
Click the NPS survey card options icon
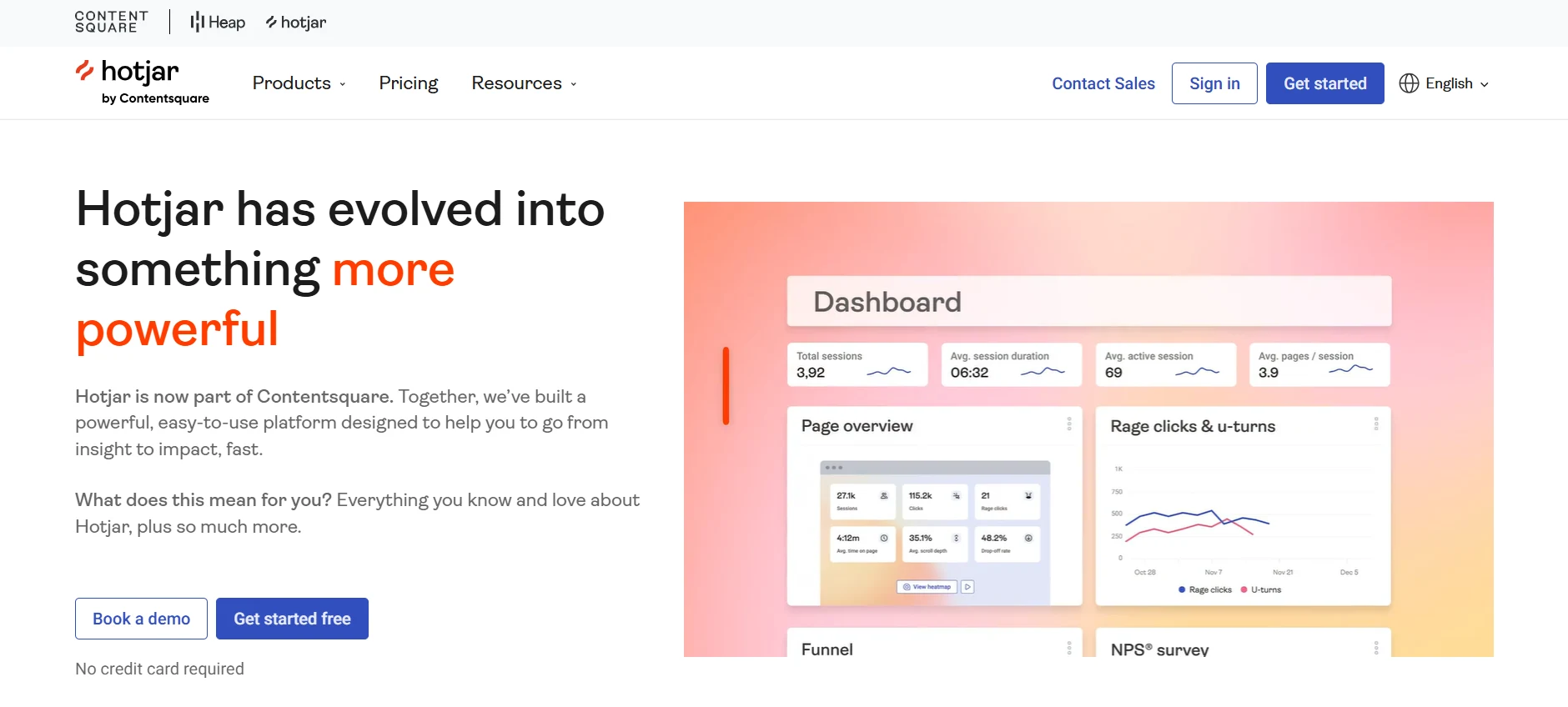click(x=1375, y=648)
